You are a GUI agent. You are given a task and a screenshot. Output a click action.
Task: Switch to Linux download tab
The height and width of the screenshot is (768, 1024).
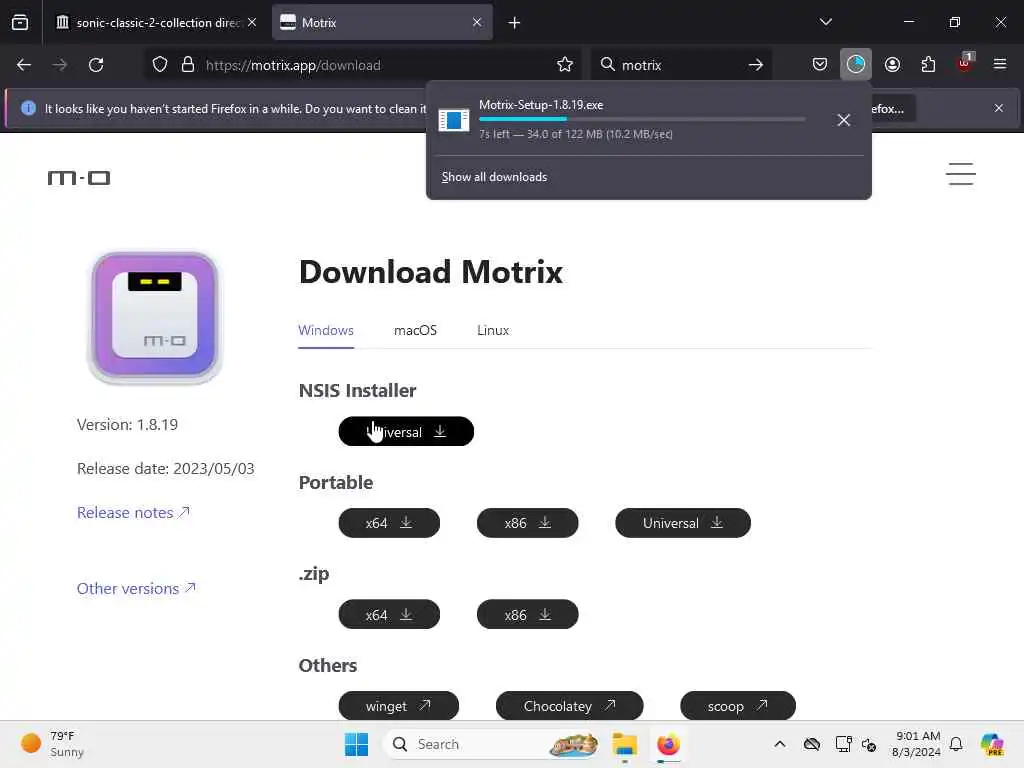pos(493,330)
